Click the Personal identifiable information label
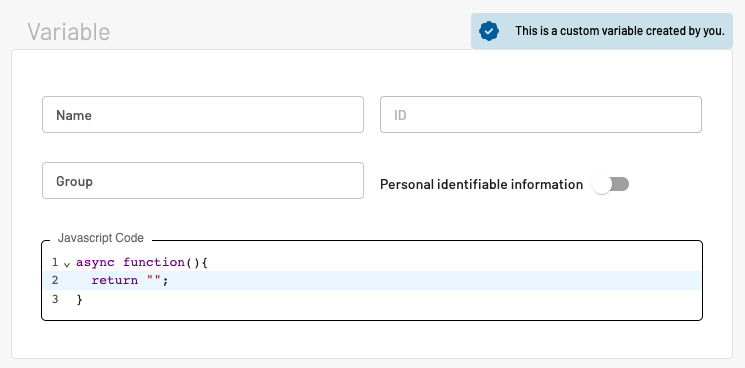This screenshot has height=368, width=745. (481, 184)
